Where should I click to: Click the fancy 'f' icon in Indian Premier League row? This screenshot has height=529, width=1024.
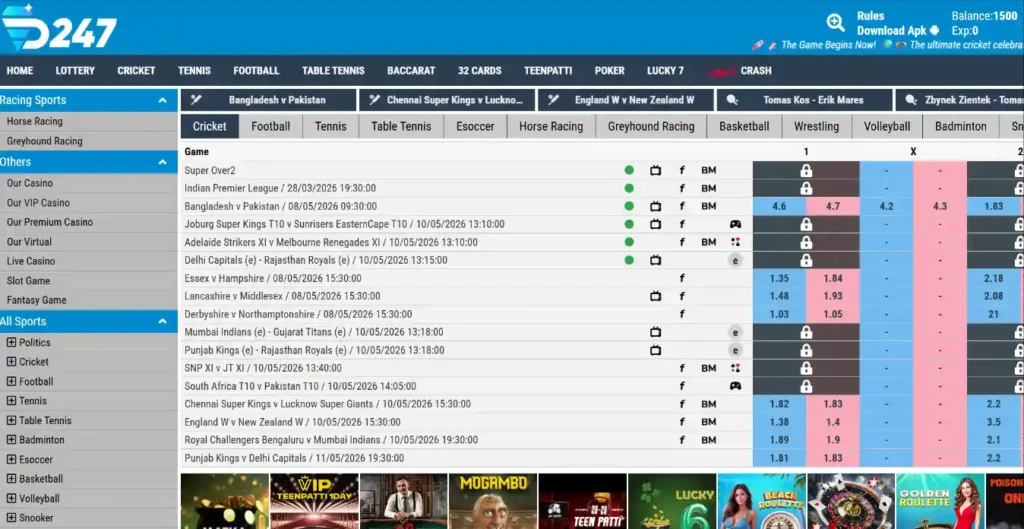click(x=682, y=188)
